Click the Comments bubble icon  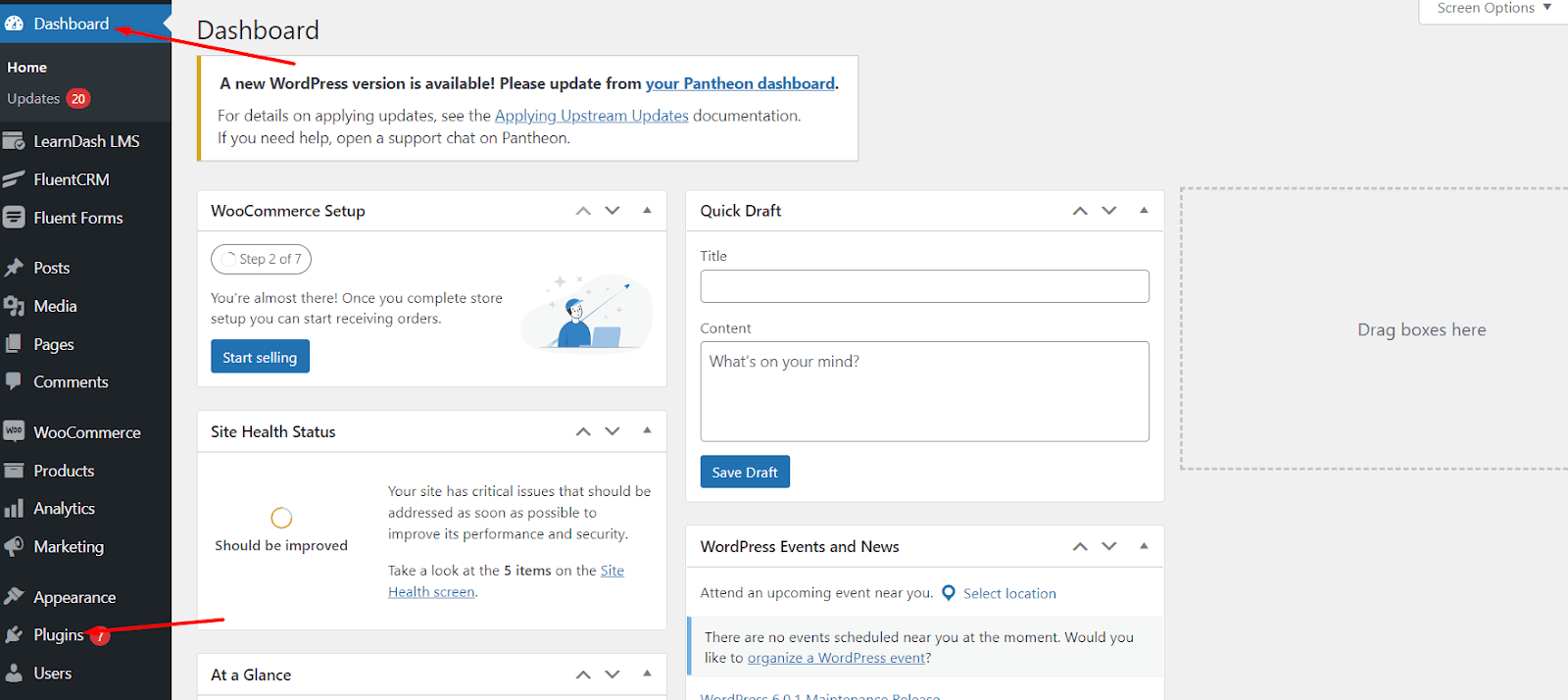(14, 381)
